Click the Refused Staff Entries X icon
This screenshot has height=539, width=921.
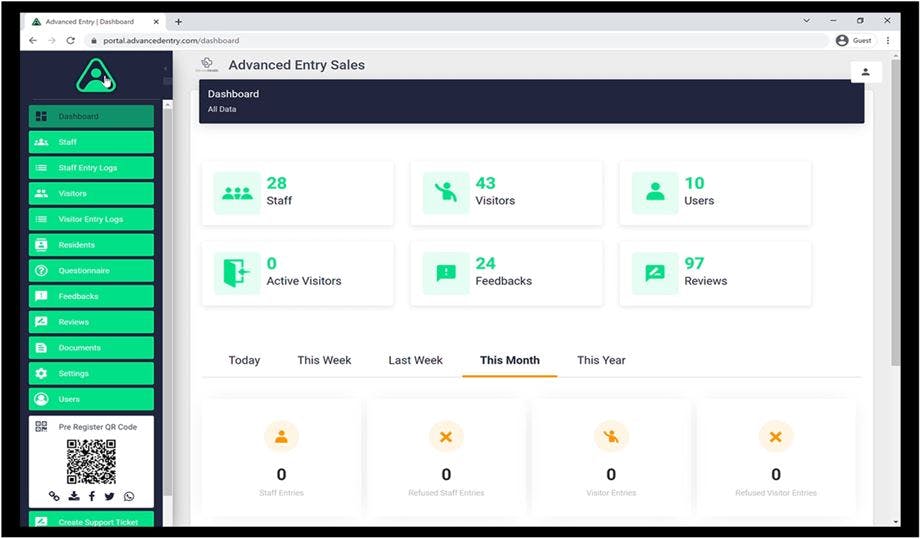point(446,437)
